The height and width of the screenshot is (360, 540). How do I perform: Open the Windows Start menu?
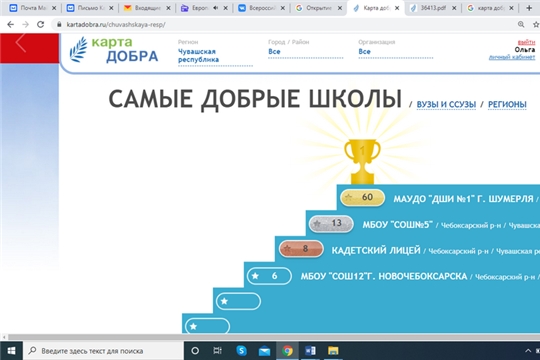pos(11,351)
